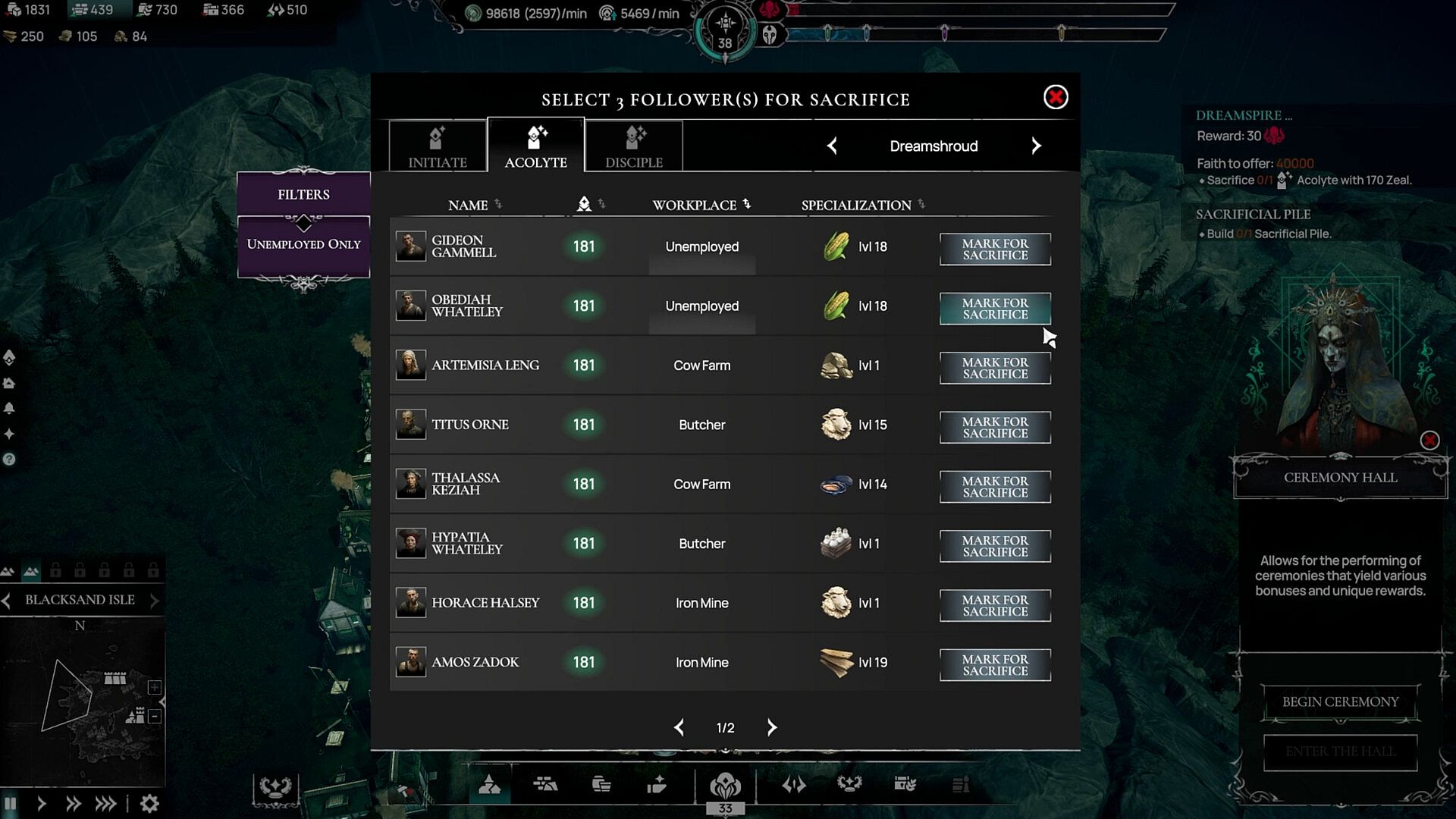This screenshot has height=819, width=1456.
Task: Go to next page of followers
Action: coord(772,727)
